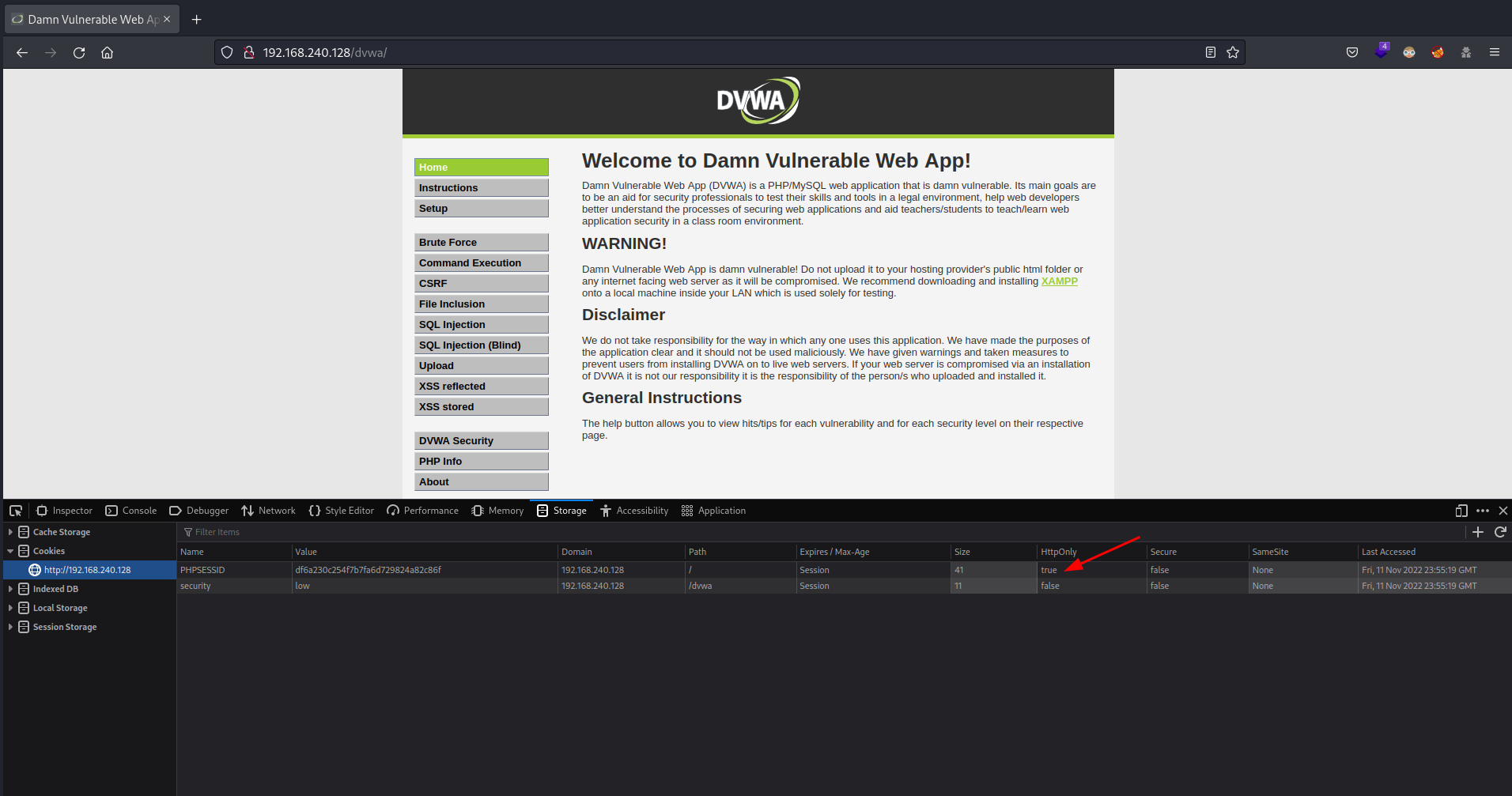Expand the Session Storage tree node
The width and height of the screenshot is (1512, 796).
tap(10, 627)
